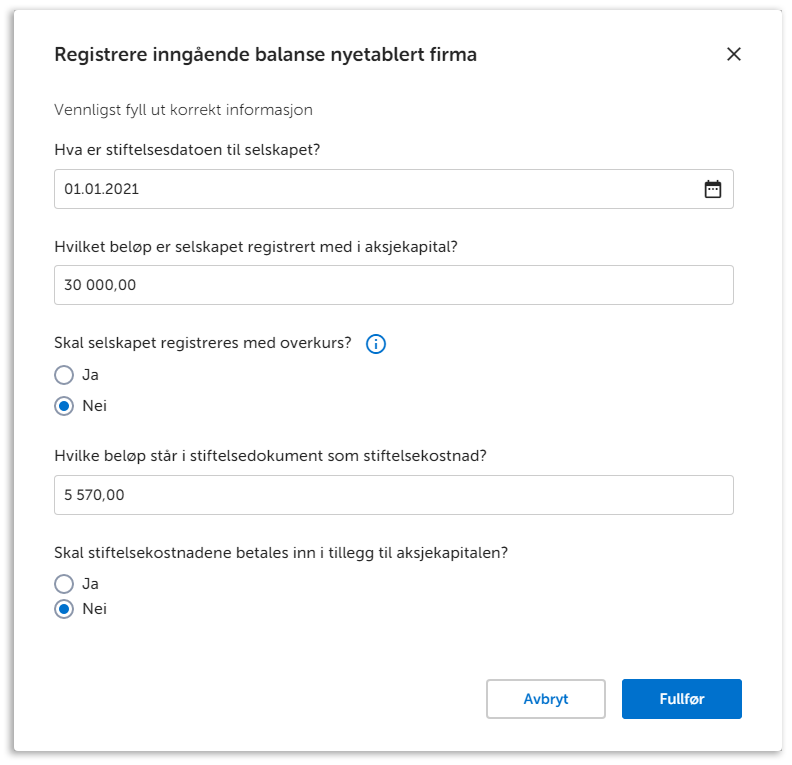792x765 pixels.
Task: Click the stiftelsedokument stiftelsekostnad question label
Action: pyautogui.click(x=270, y=456)
